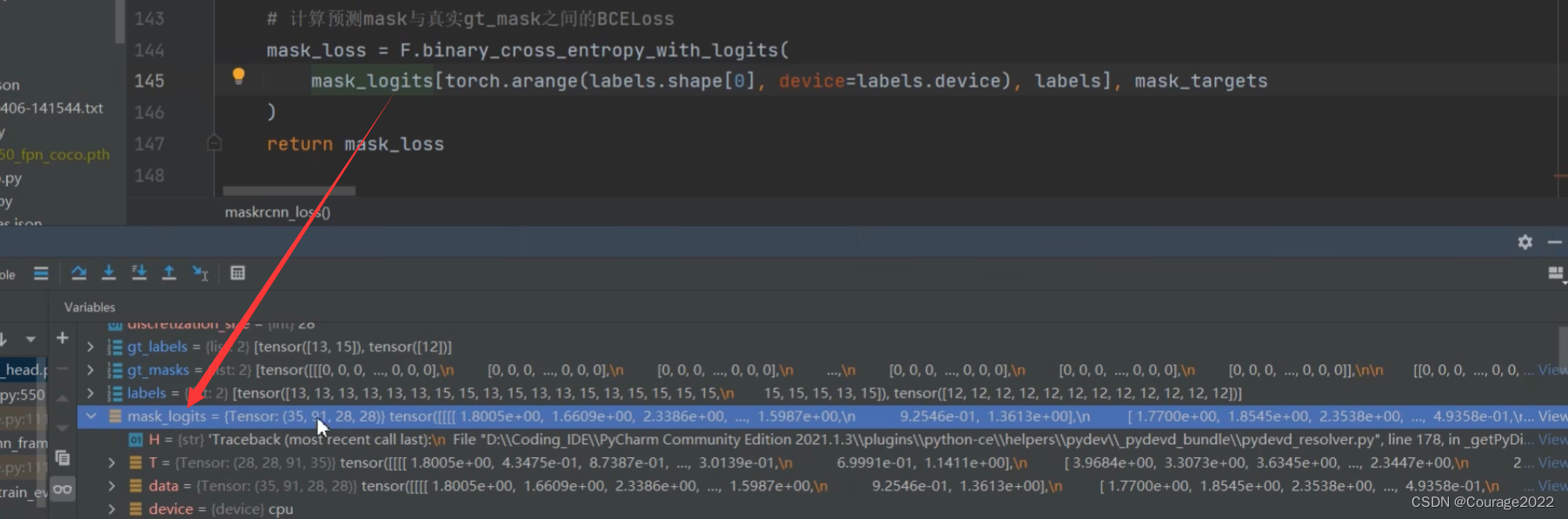Viewport: 1568px width, 519px height.
Task: Toggle the Show Watches glasses icon
Action: (63, 489)
